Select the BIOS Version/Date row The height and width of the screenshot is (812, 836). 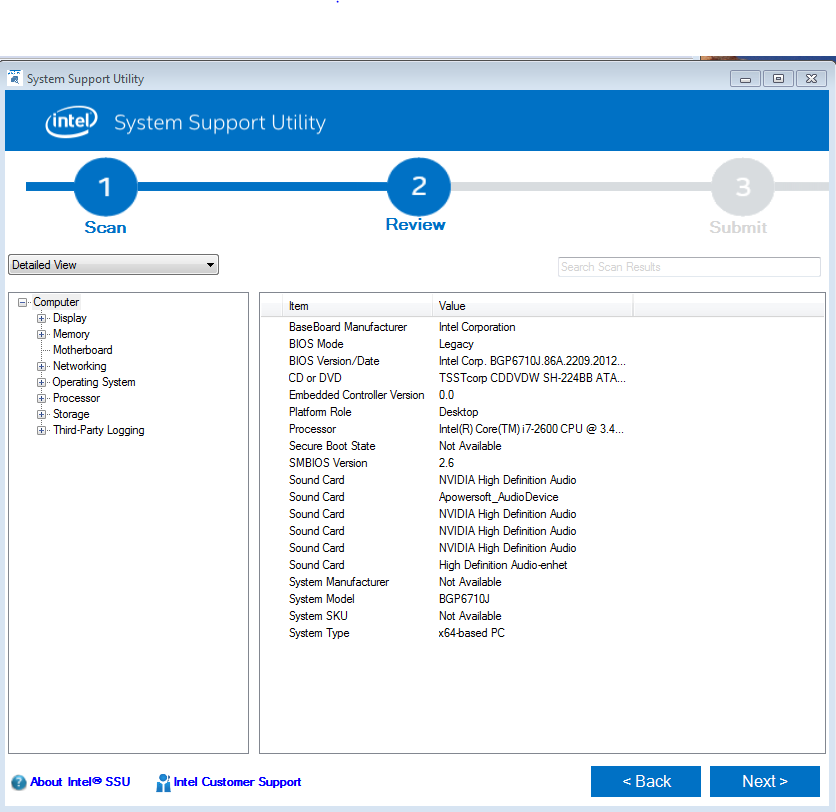334,361
